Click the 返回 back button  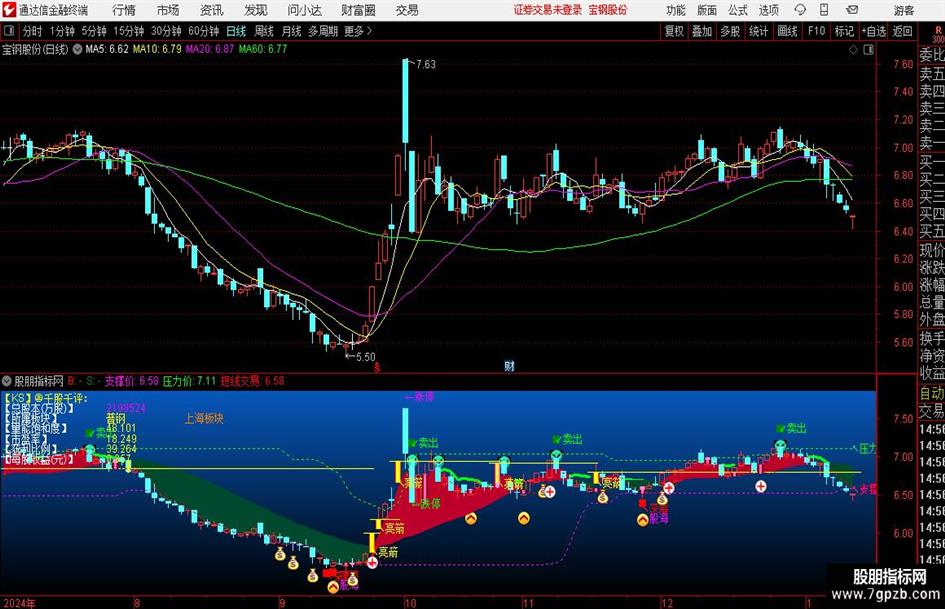[x=903, y=31]
